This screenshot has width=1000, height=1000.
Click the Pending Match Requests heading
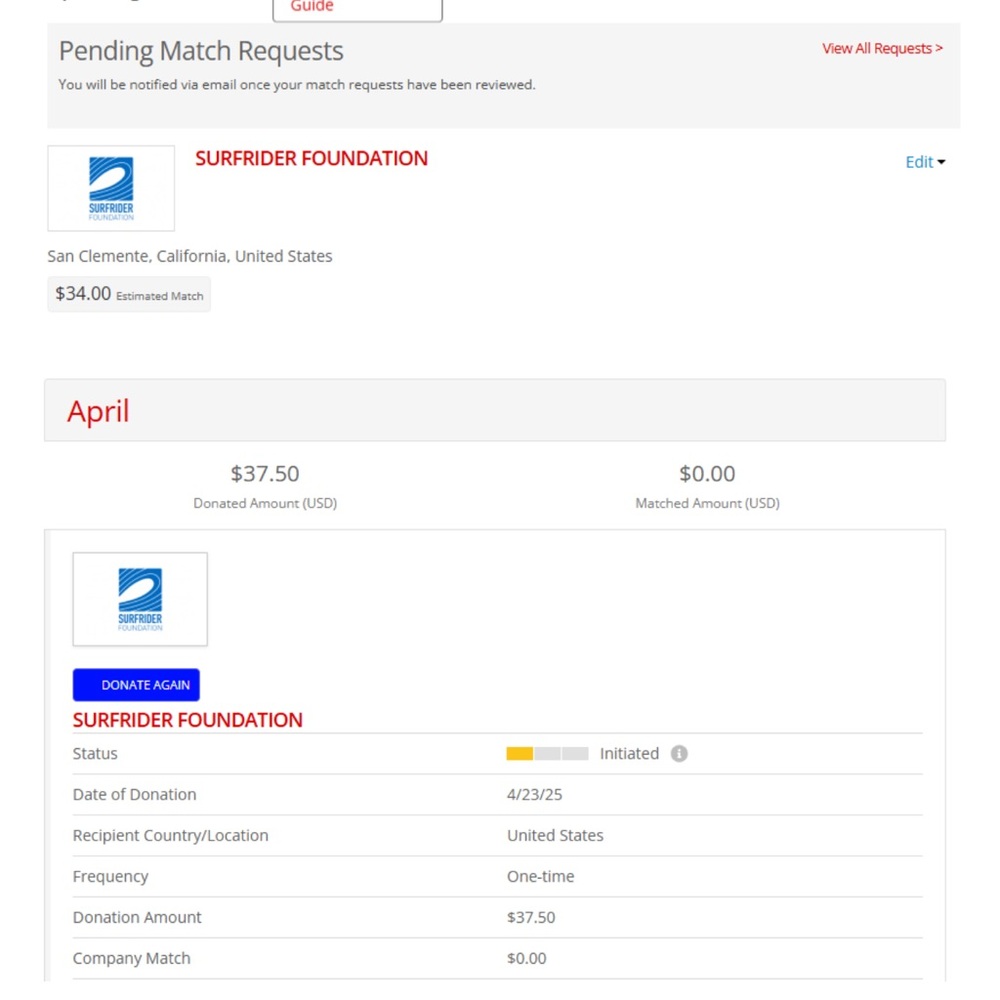click(201, 51)
